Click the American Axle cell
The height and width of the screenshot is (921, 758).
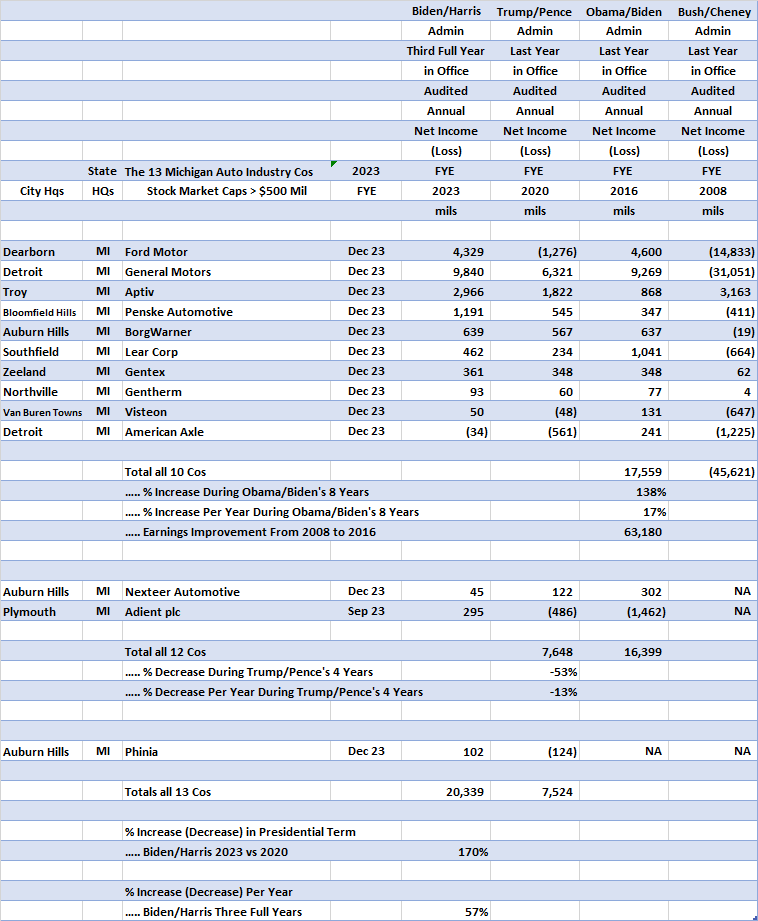(226, 431)
